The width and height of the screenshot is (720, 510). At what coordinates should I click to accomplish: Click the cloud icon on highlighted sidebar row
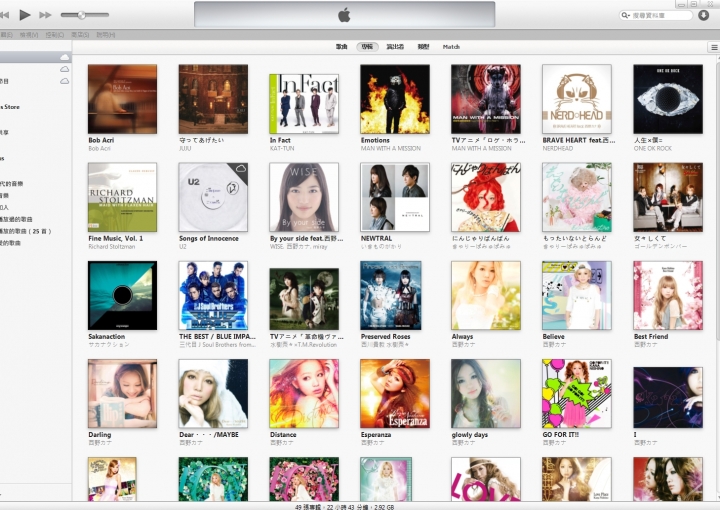65,57
